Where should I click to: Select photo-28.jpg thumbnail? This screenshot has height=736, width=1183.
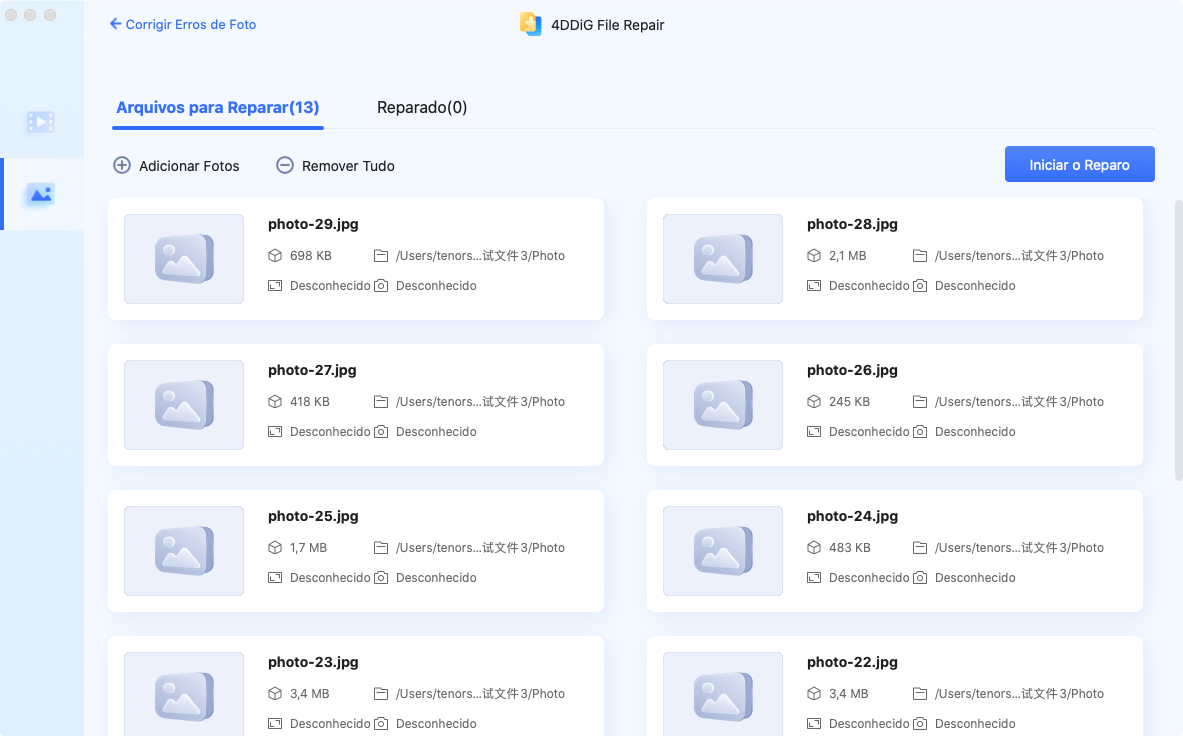(x=723, y=259)
